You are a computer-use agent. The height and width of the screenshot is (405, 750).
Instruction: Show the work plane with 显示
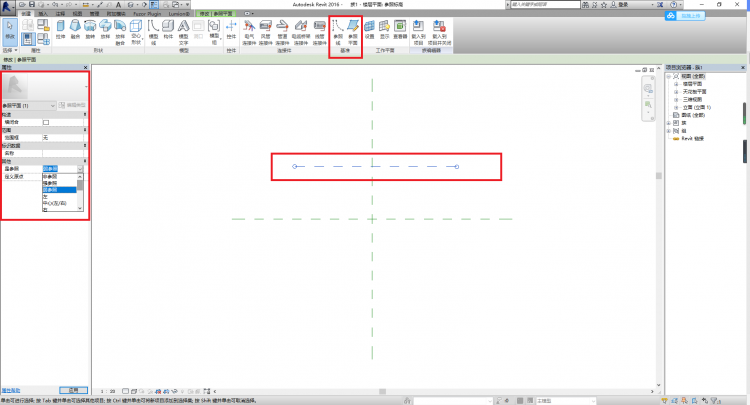385,30
